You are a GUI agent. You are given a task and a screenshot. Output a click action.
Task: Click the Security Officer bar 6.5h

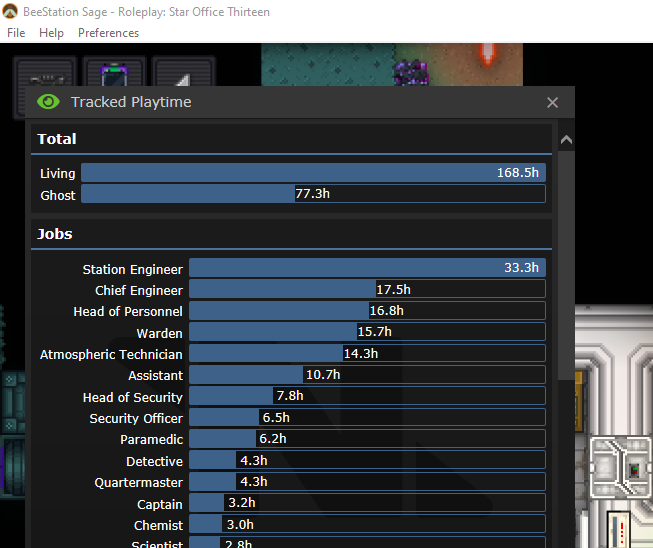pos(367,417)
